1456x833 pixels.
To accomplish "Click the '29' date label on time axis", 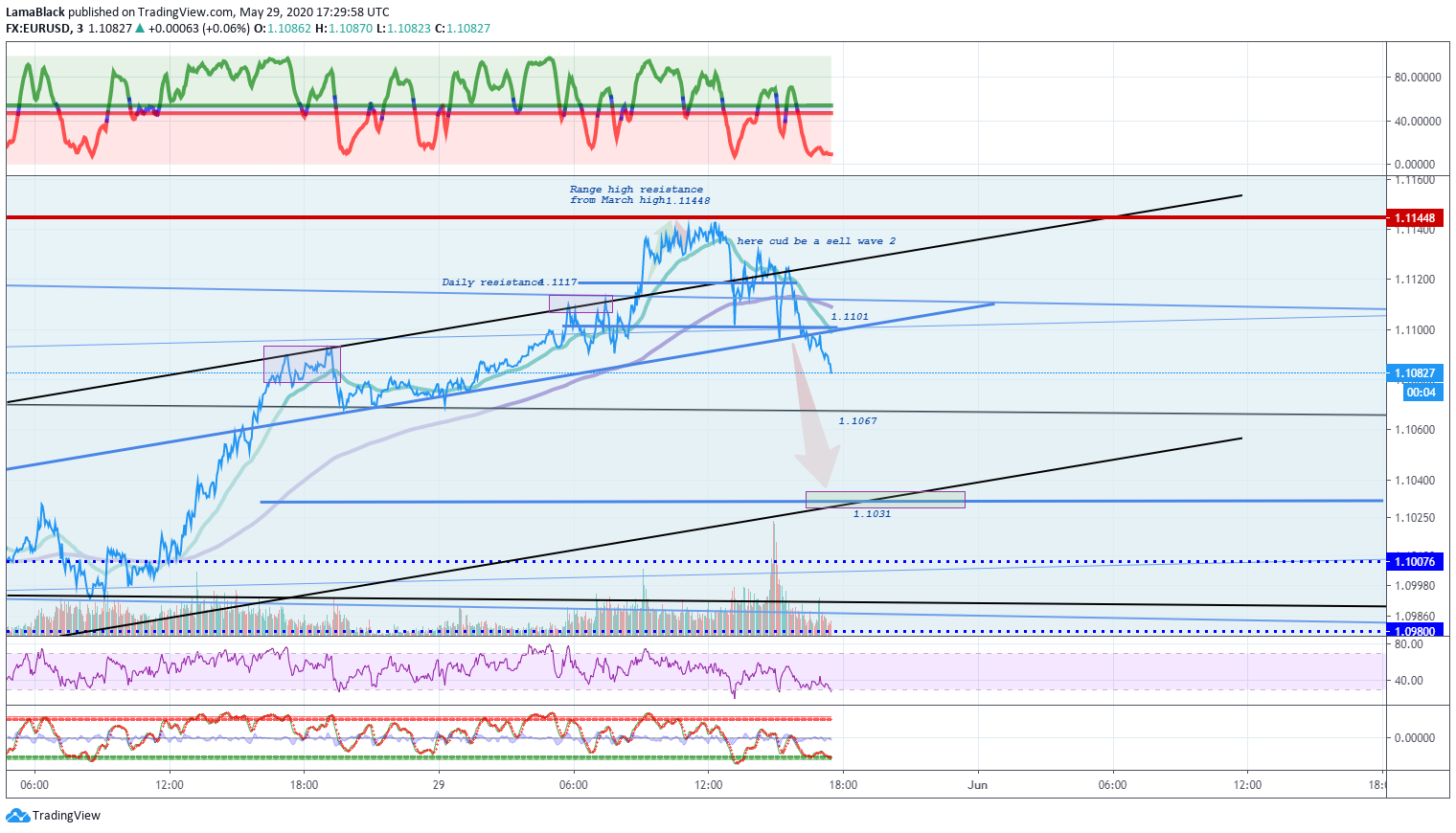I will tap(439, 785).
